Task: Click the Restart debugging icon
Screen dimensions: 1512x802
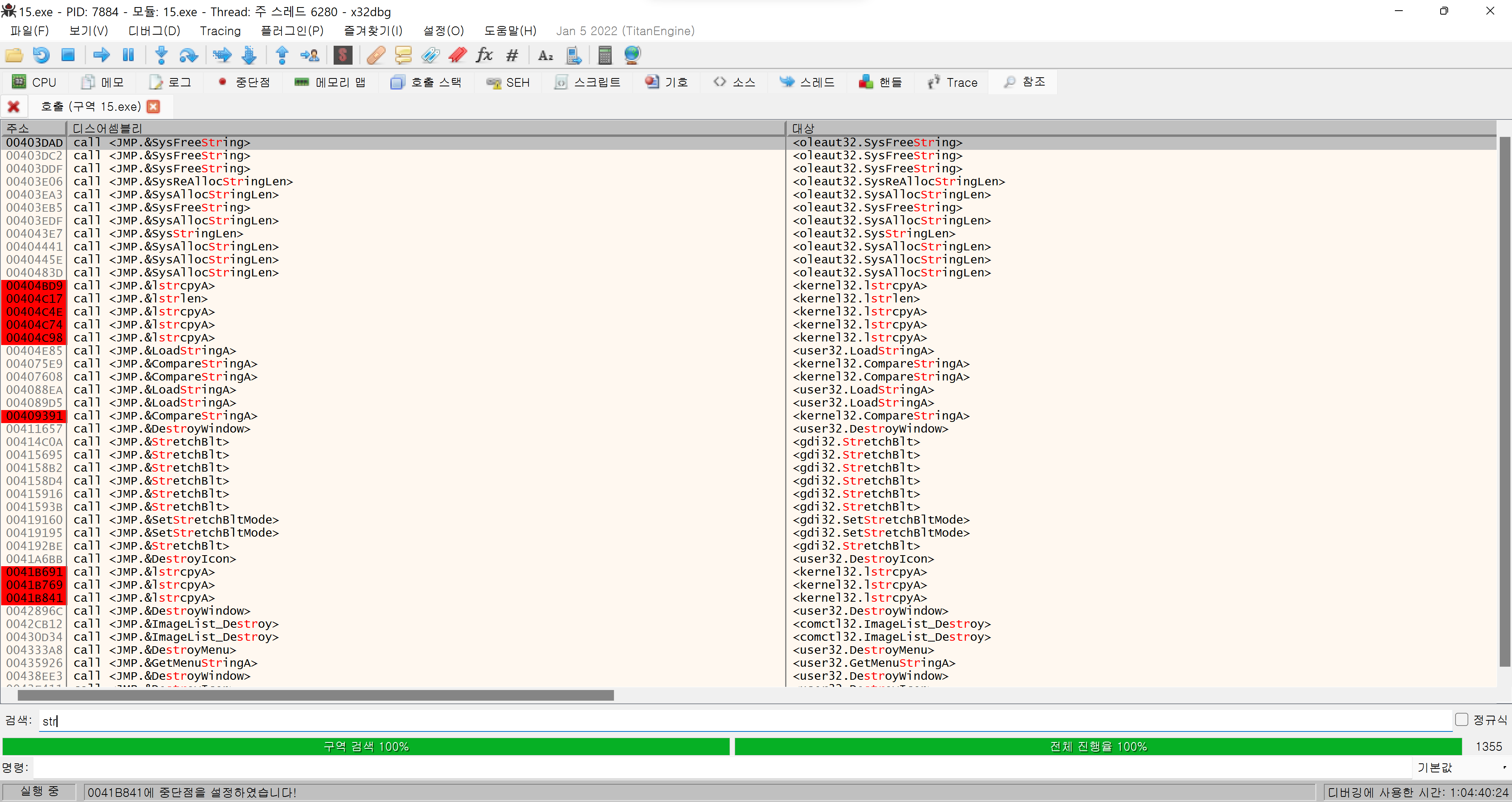Action: point(41,55)
